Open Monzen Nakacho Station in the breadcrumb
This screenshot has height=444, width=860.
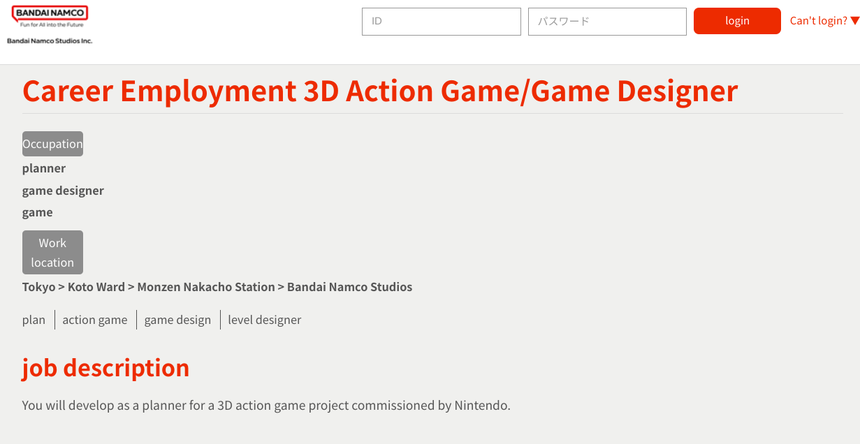pyautogui.click(x=205, y=287)
